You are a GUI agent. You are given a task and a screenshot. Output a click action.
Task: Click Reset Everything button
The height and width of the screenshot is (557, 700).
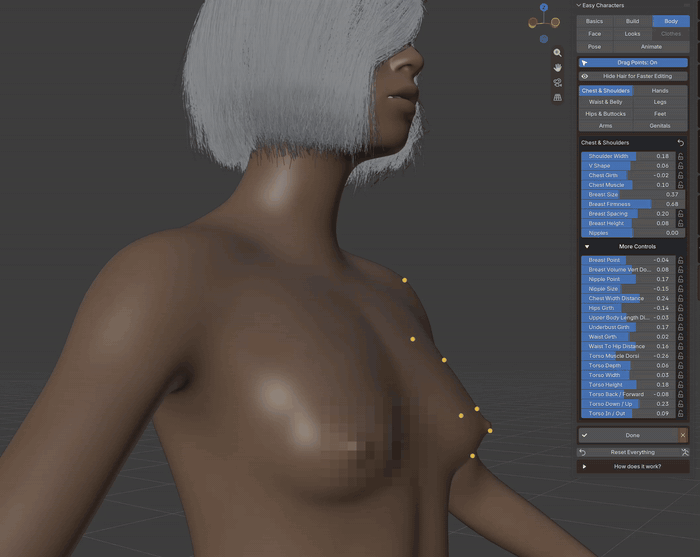pyautogui.click(x=629, y=452)
